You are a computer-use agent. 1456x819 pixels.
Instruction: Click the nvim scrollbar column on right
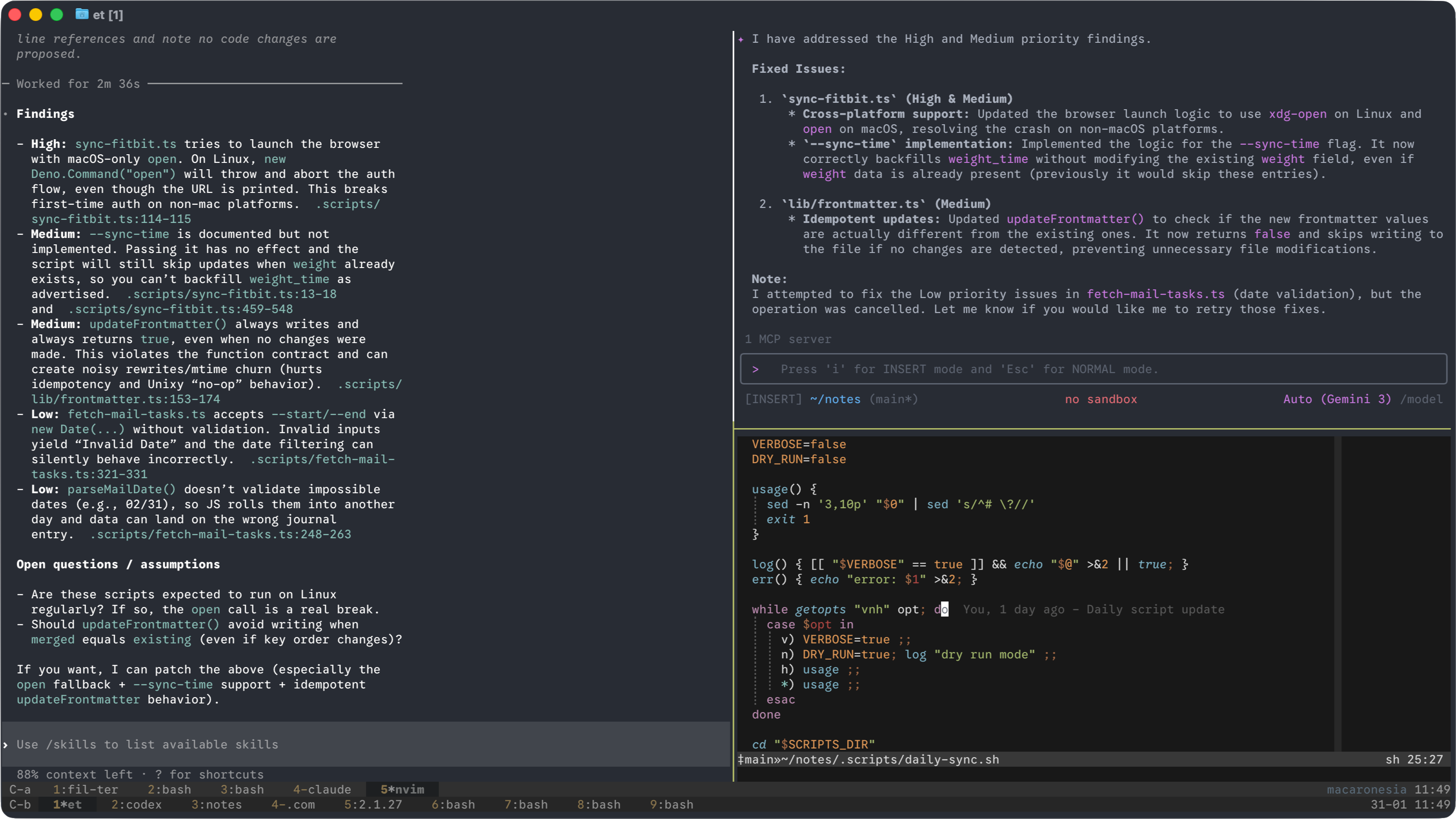coord(1337,593)
